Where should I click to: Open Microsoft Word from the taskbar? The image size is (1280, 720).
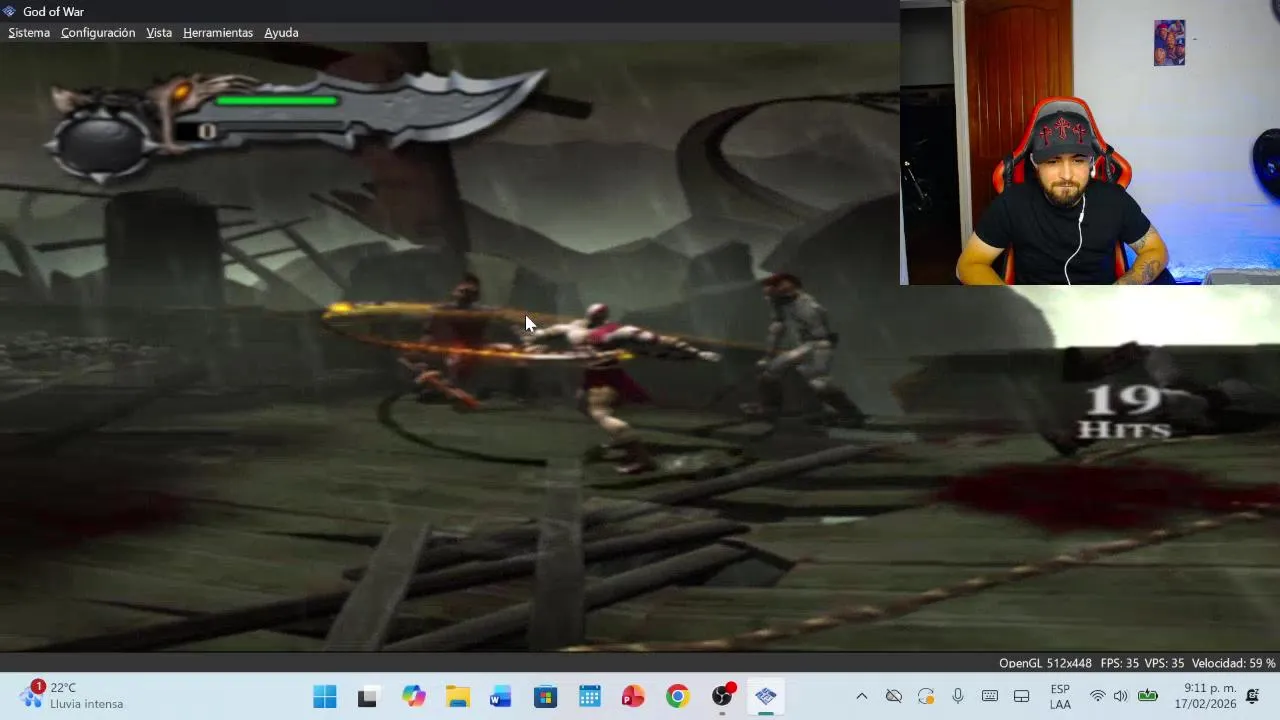click(x=501, y=697)
